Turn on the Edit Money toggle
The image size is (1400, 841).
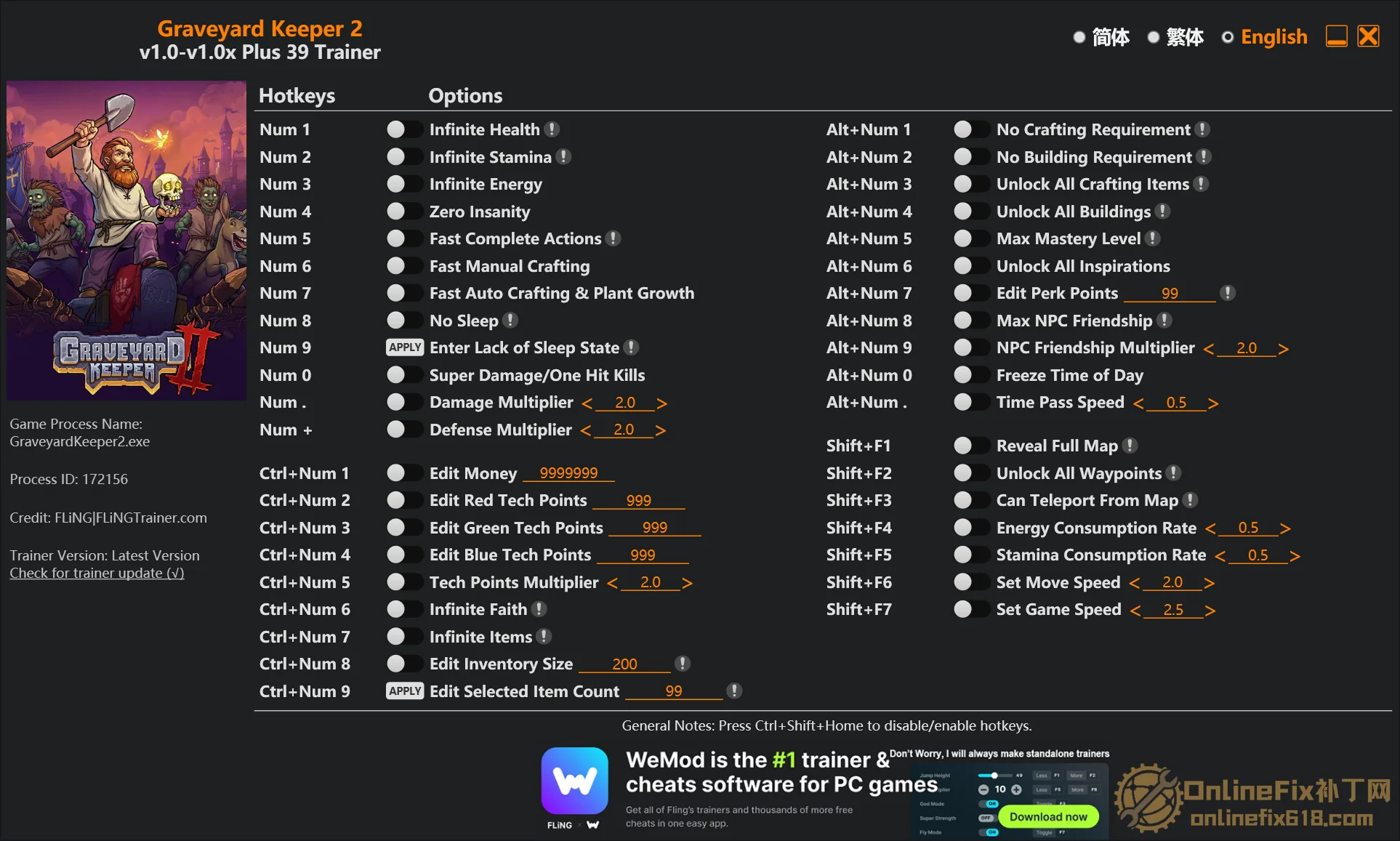[403, 473]
